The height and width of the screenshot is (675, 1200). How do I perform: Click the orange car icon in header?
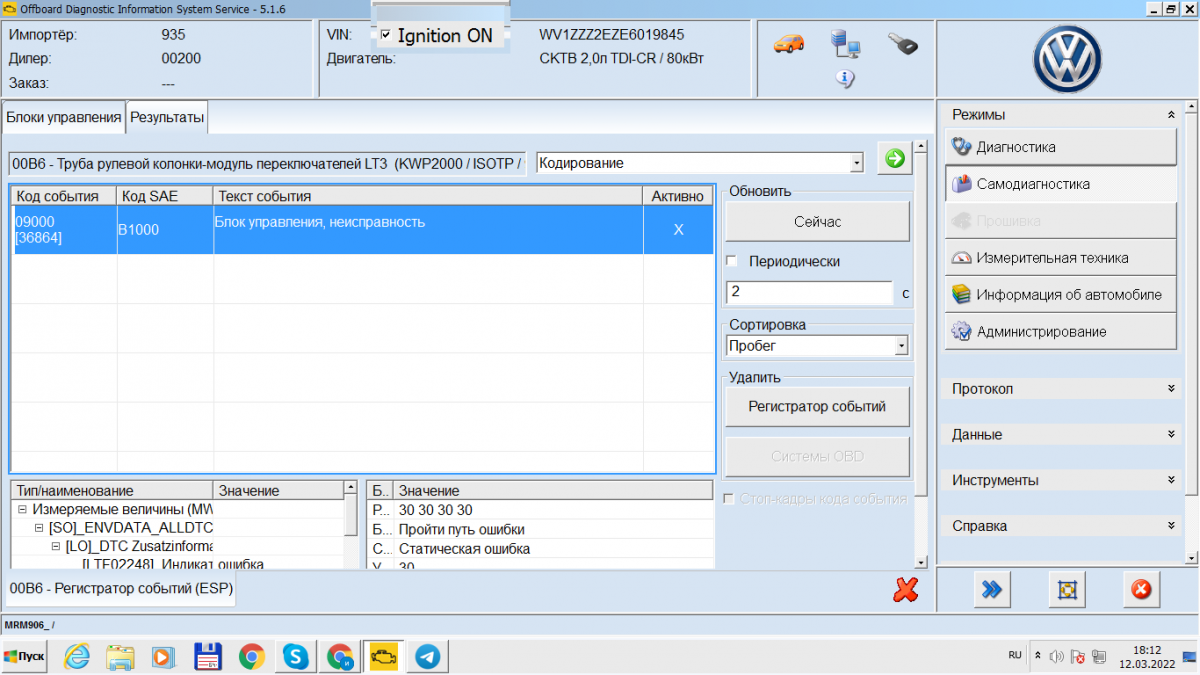[788, 43]
